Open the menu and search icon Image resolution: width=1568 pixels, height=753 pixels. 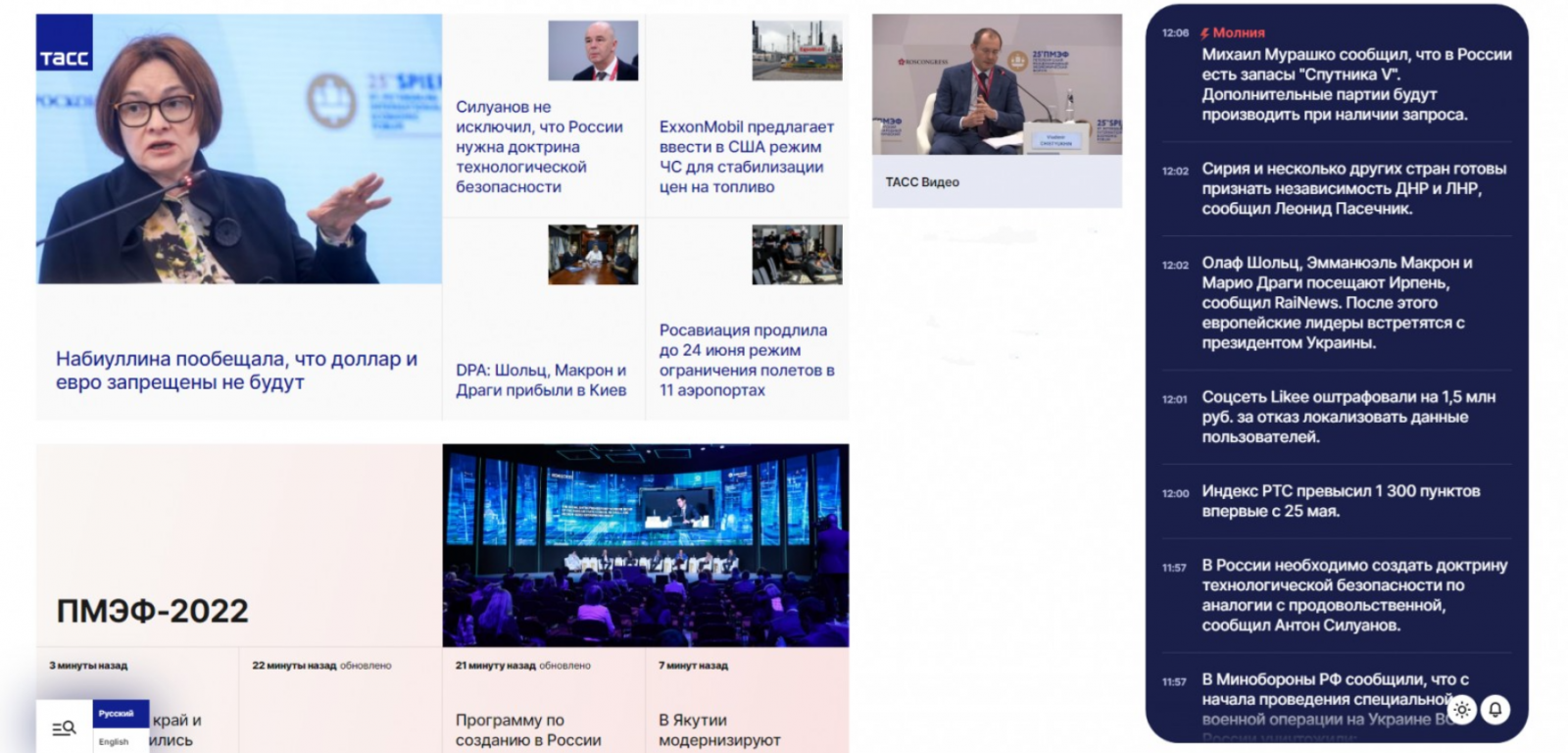(x=64, y=728)
